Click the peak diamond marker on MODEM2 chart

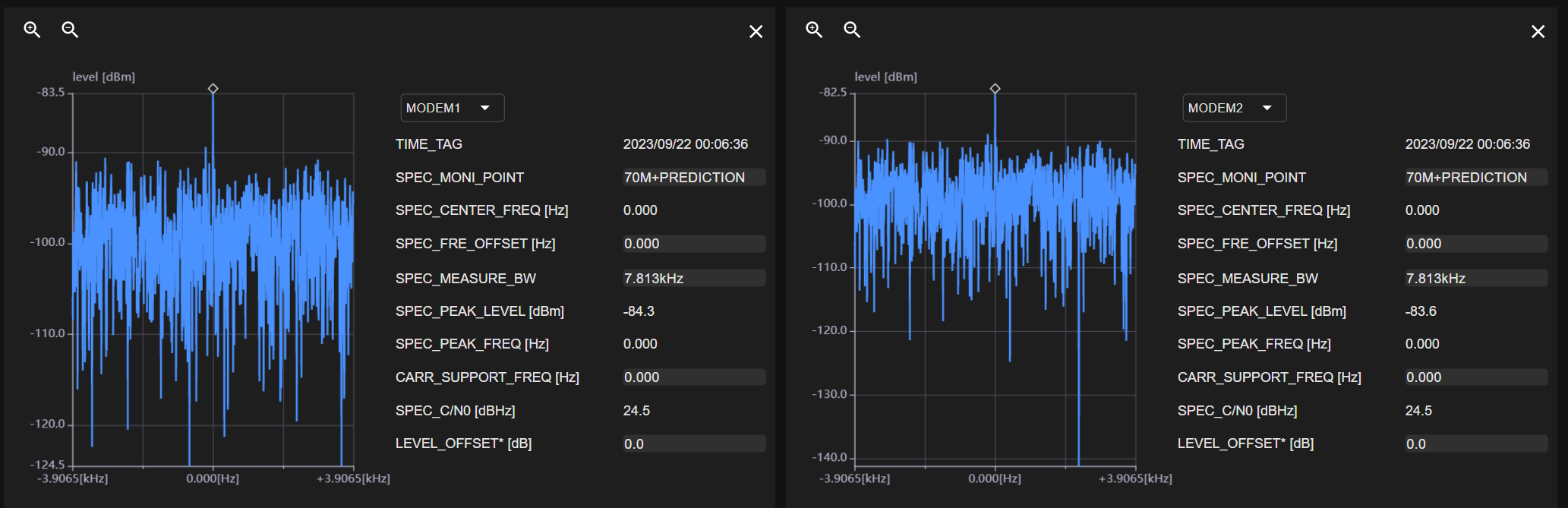click(995, 89)
